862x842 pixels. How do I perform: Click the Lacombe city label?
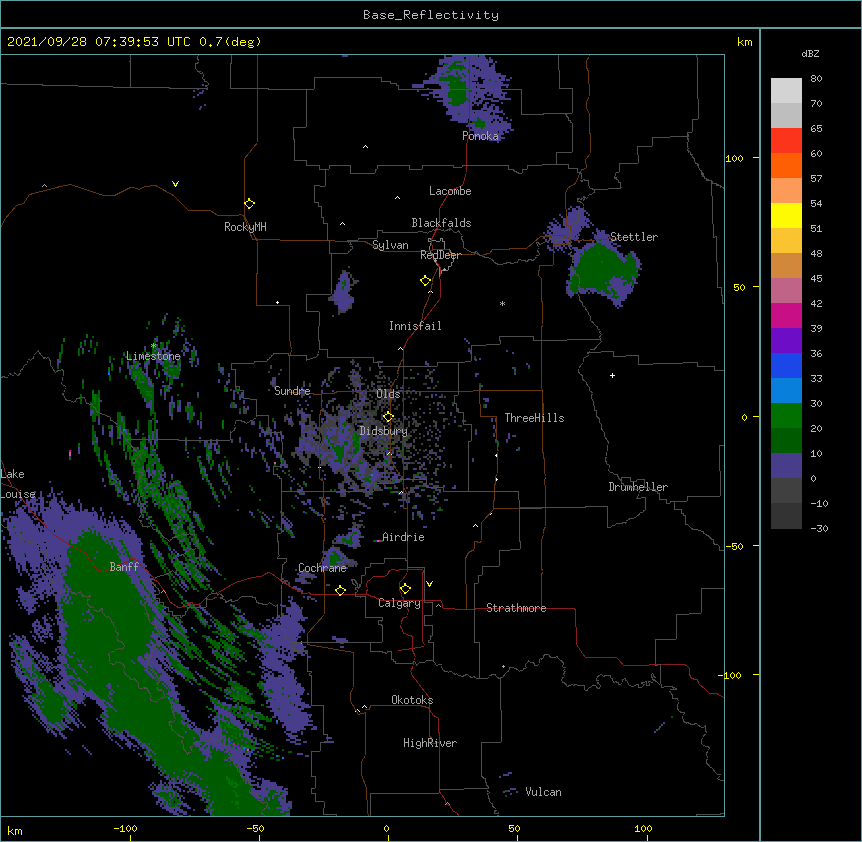tap(450, 191)
